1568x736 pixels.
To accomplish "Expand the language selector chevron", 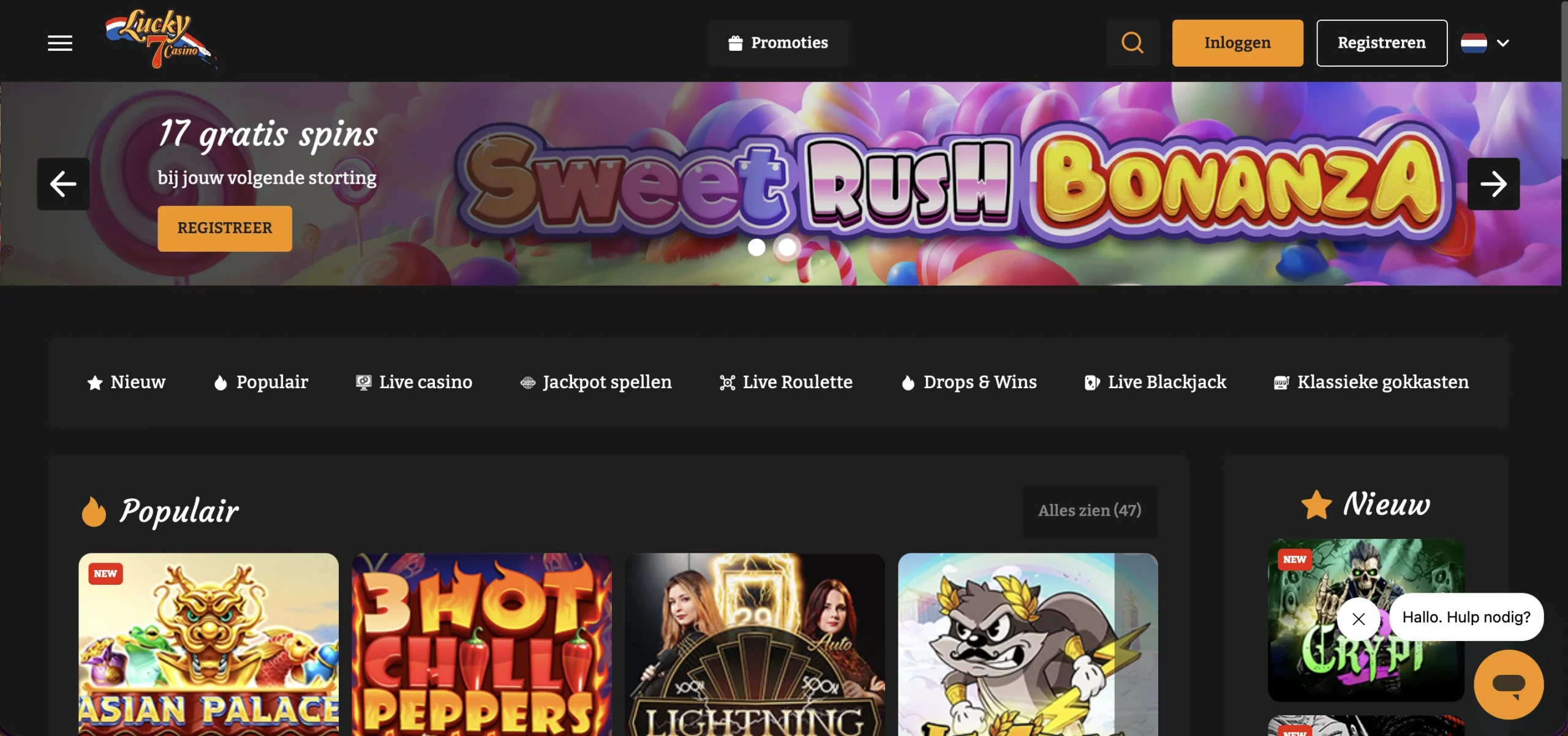I will 1503,43.
